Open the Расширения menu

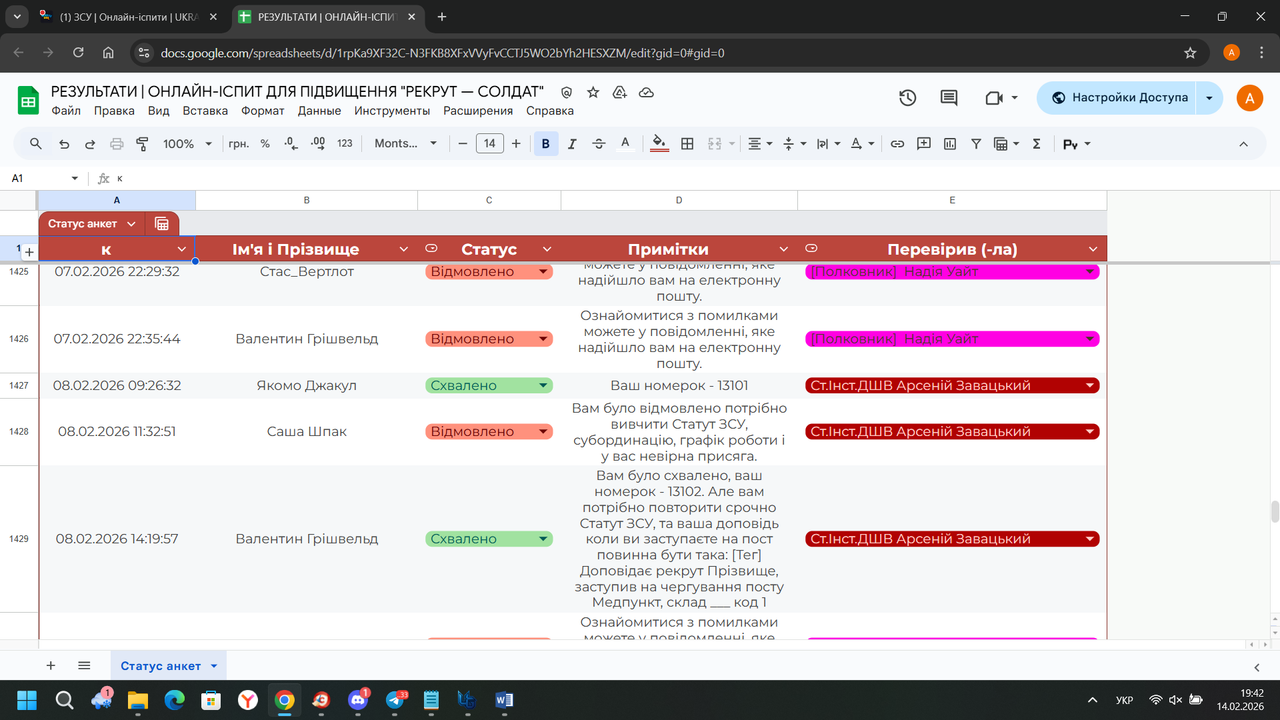tap(478, 111)
